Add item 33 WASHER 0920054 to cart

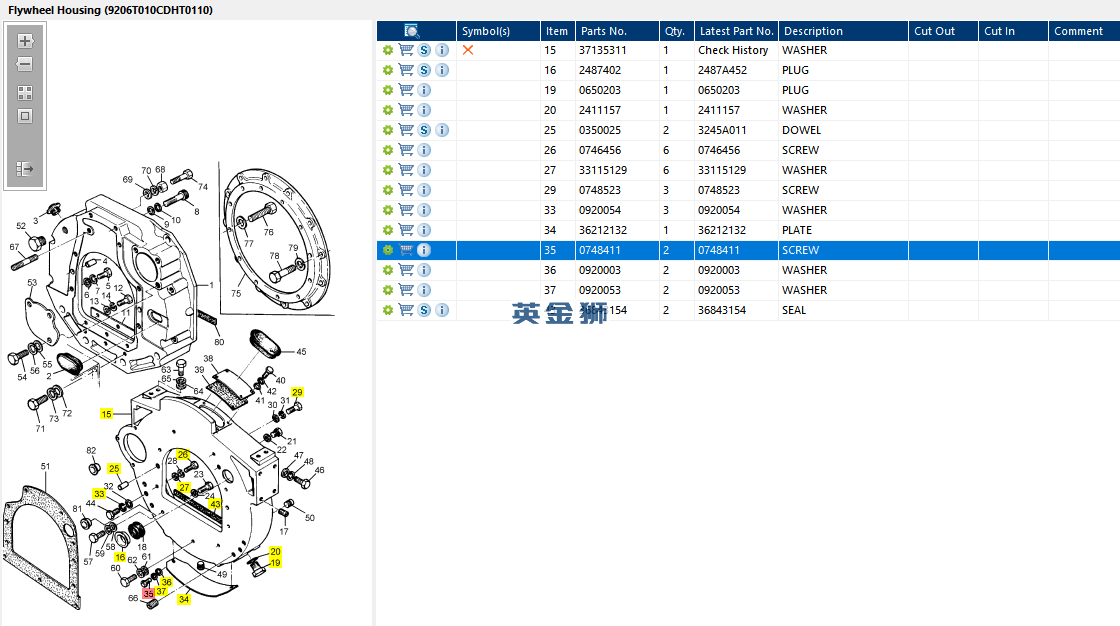406,210
